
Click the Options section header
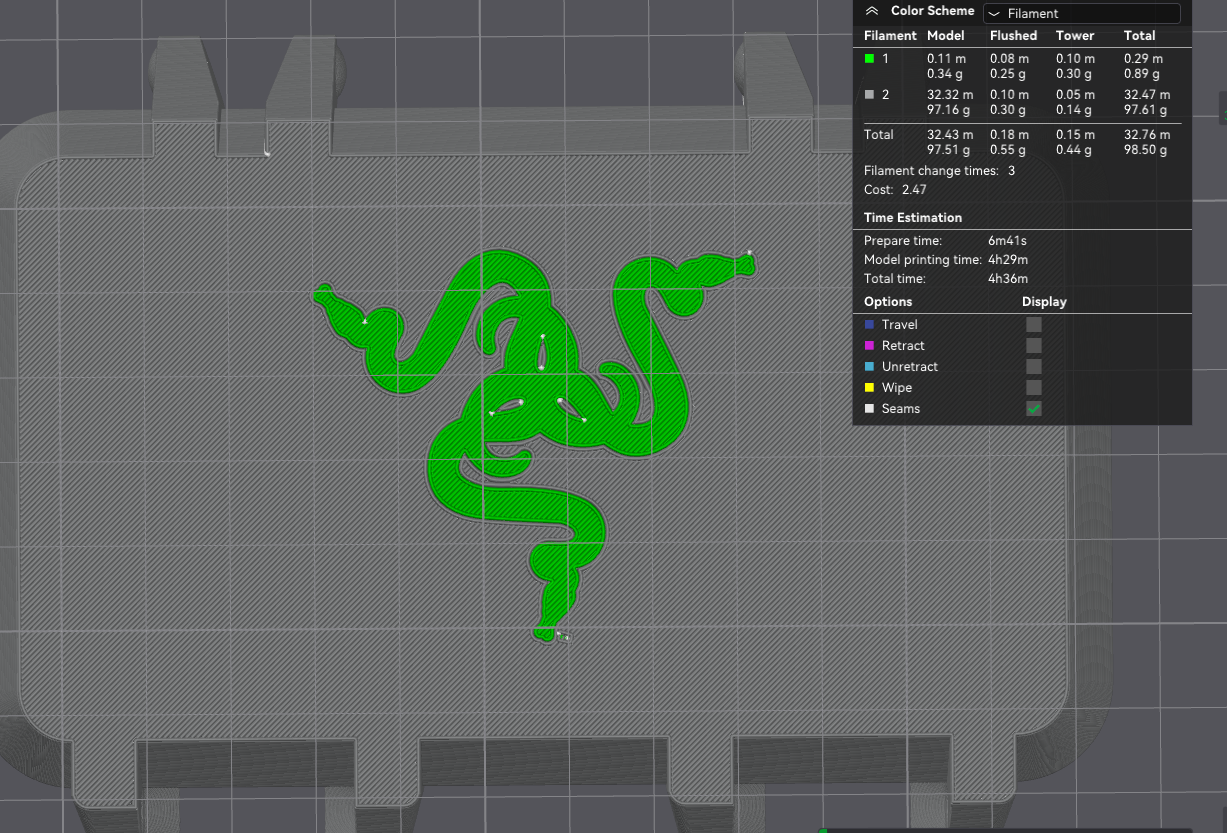887,301
